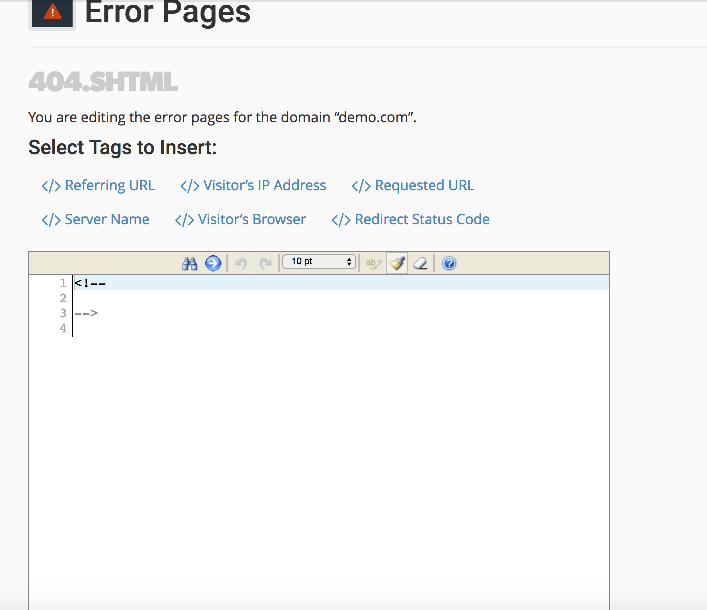The width and height of the screenshot is (707, 610).
Task: Insert the Requested URL tag
Action: (x=413, y=185)
